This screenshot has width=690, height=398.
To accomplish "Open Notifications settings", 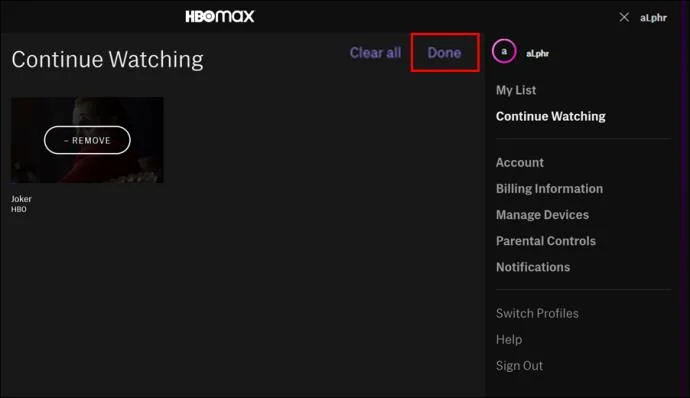I will 533,267.
